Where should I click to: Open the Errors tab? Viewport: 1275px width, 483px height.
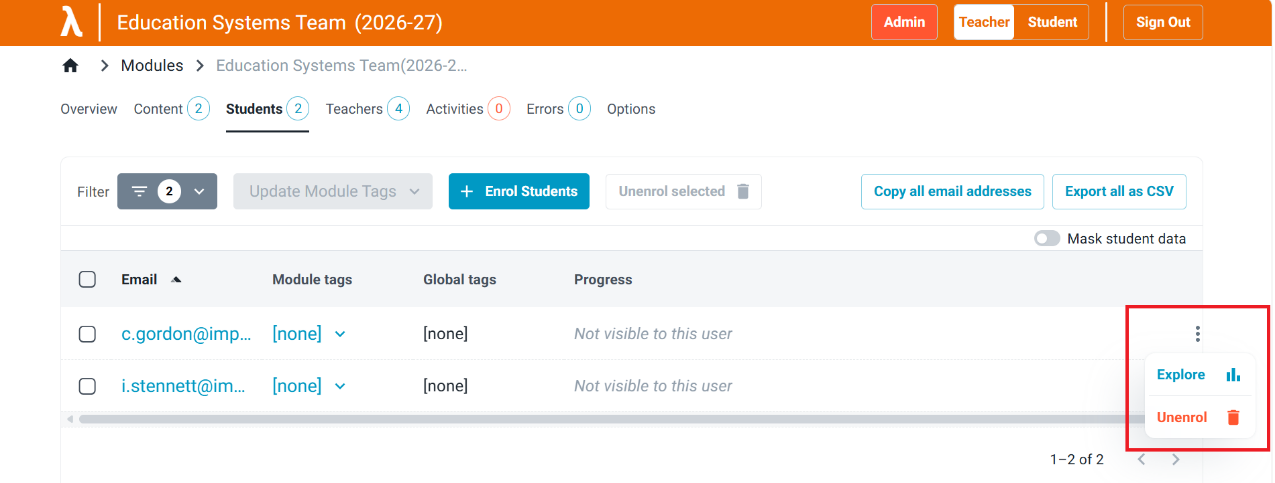[x=558, y=109]
